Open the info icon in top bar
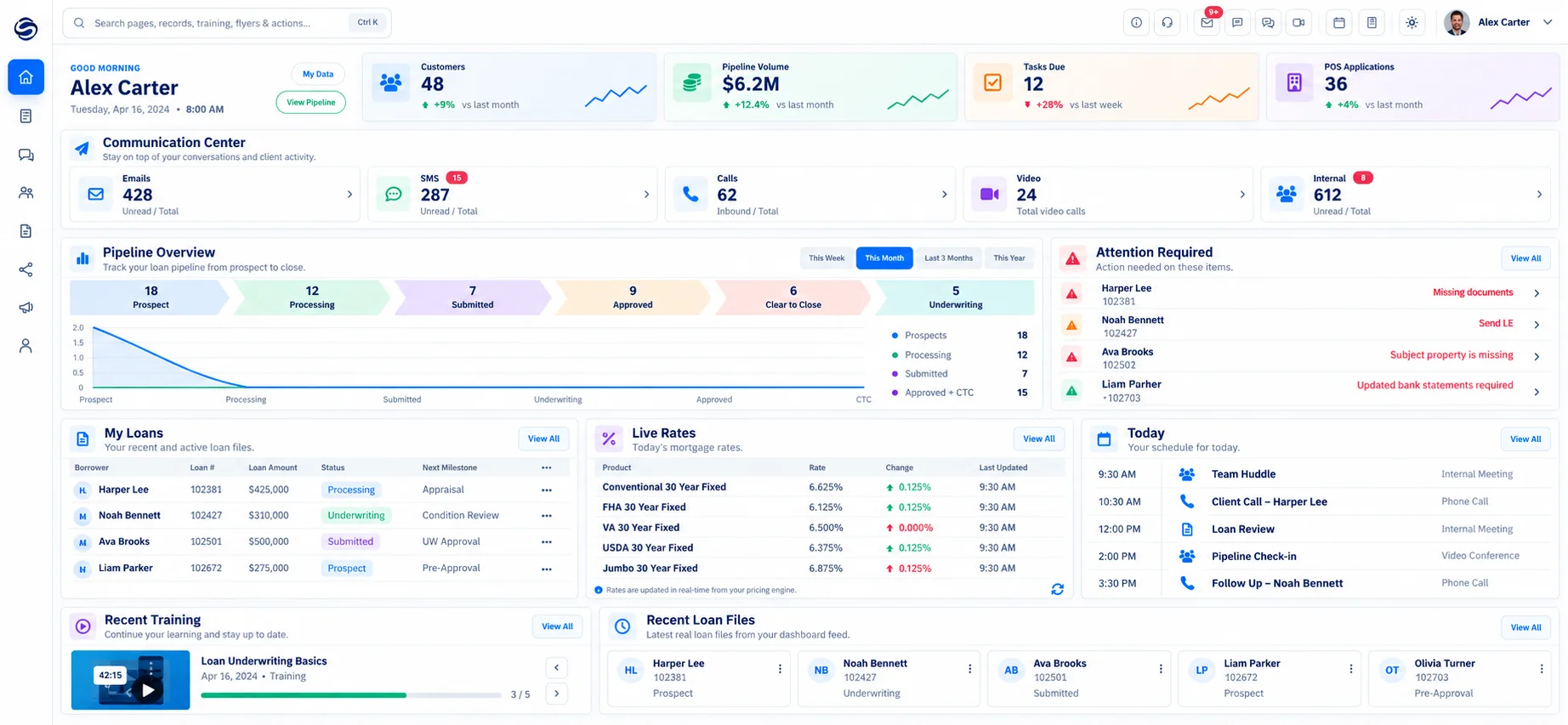This screenshot has height=725, width=1568. pos(1136,23)
